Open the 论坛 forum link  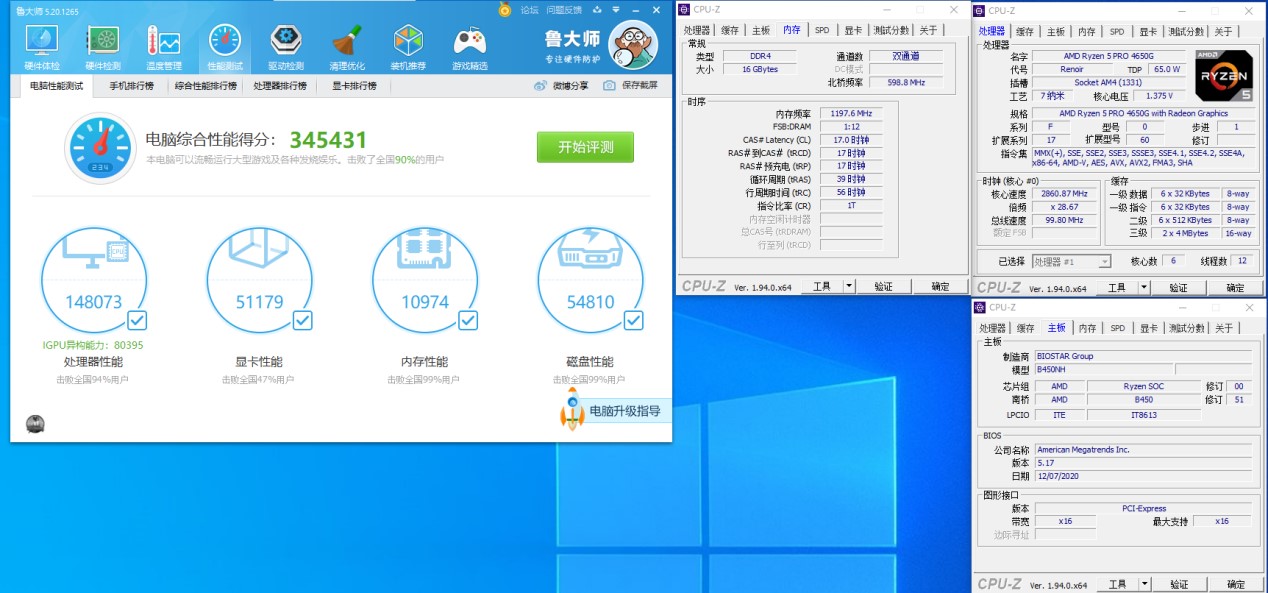[x=530, y=10]
